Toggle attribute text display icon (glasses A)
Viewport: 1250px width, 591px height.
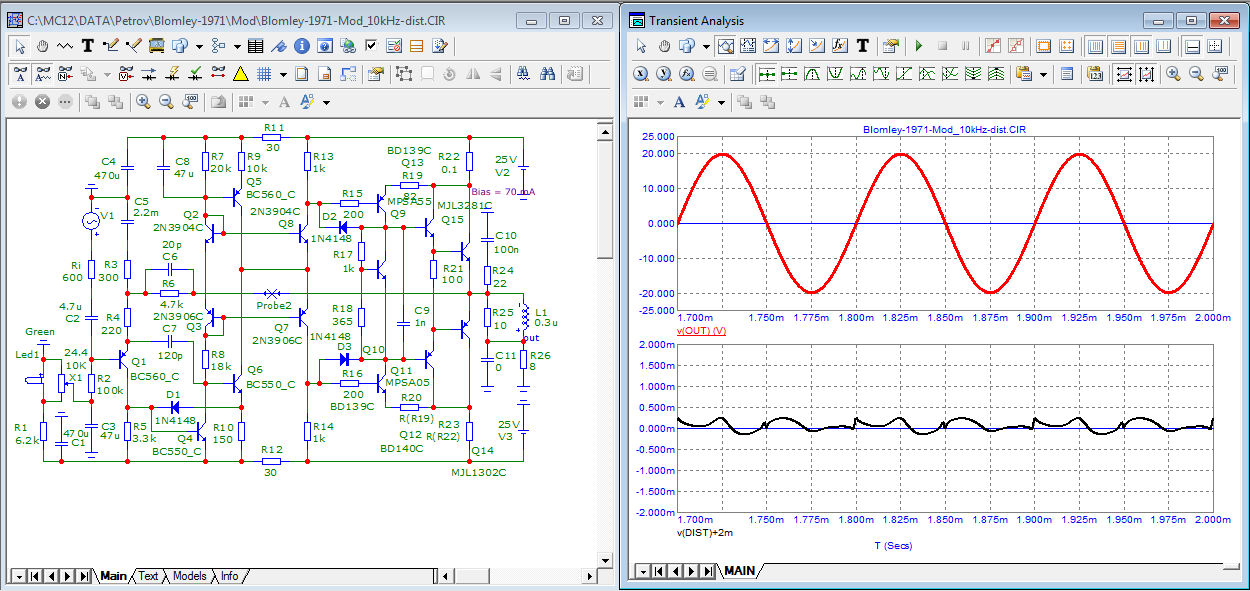click(x=20, y=73)
